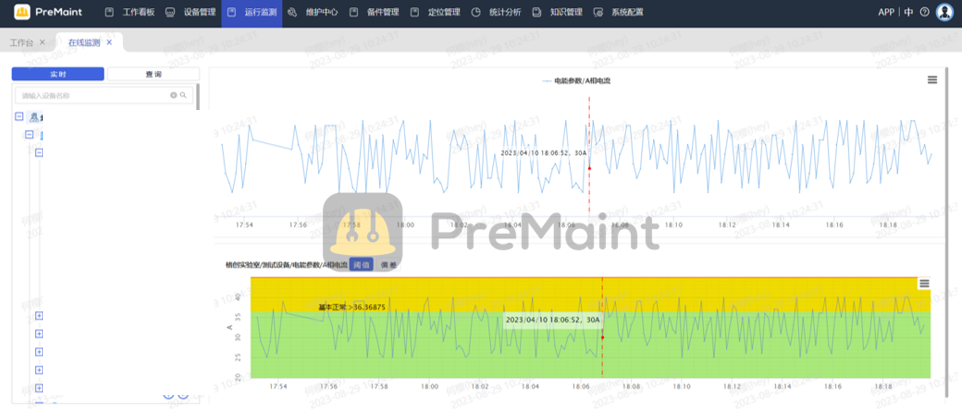Click the help question mark icon
Screen dimensions: 963x409
point(924,12)
